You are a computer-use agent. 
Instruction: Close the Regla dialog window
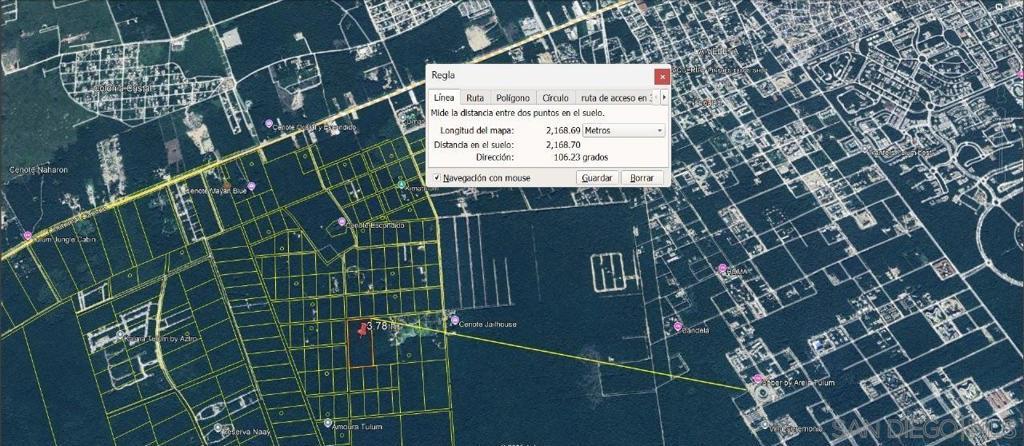coord(661,76)
